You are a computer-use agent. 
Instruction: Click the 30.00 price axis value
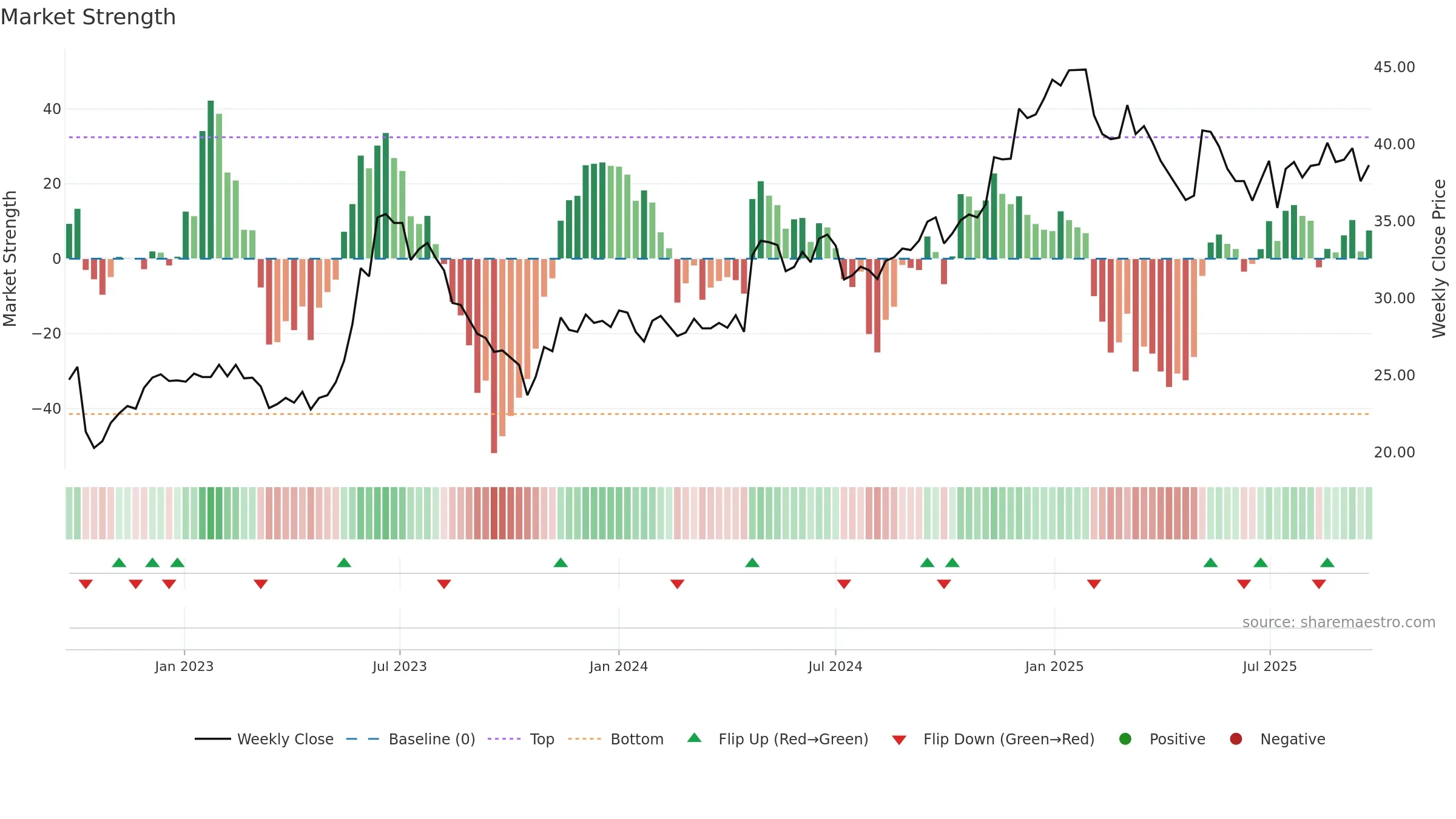tap(1394, 298)
